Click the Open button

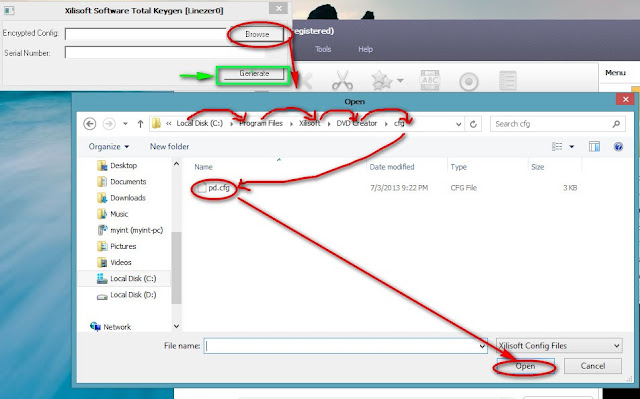tap(526, 366)
